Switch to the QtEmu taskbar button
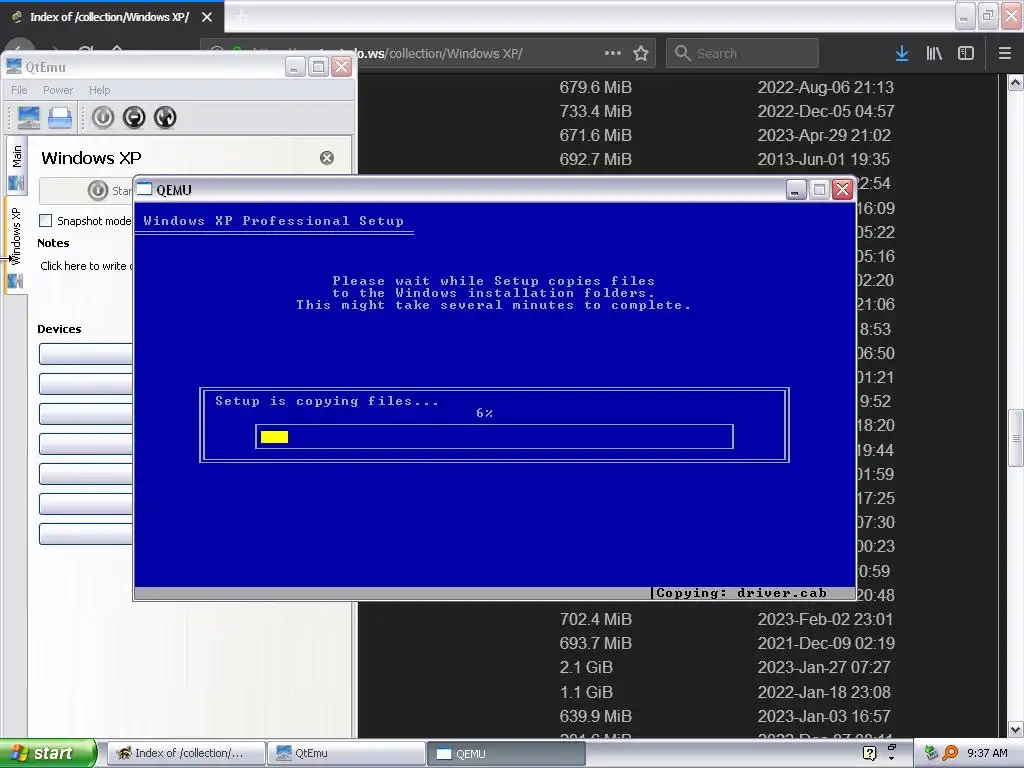 345,753
